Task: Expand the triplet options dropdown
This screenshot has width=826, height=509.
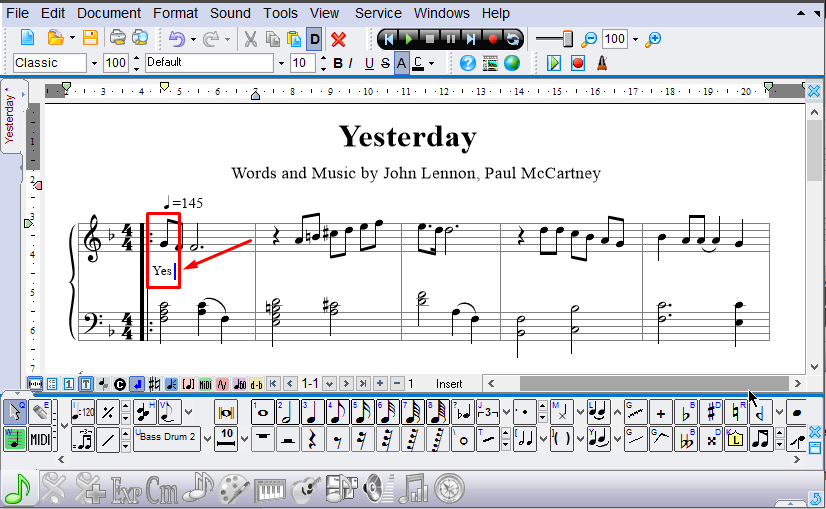Action: (506, 412)
